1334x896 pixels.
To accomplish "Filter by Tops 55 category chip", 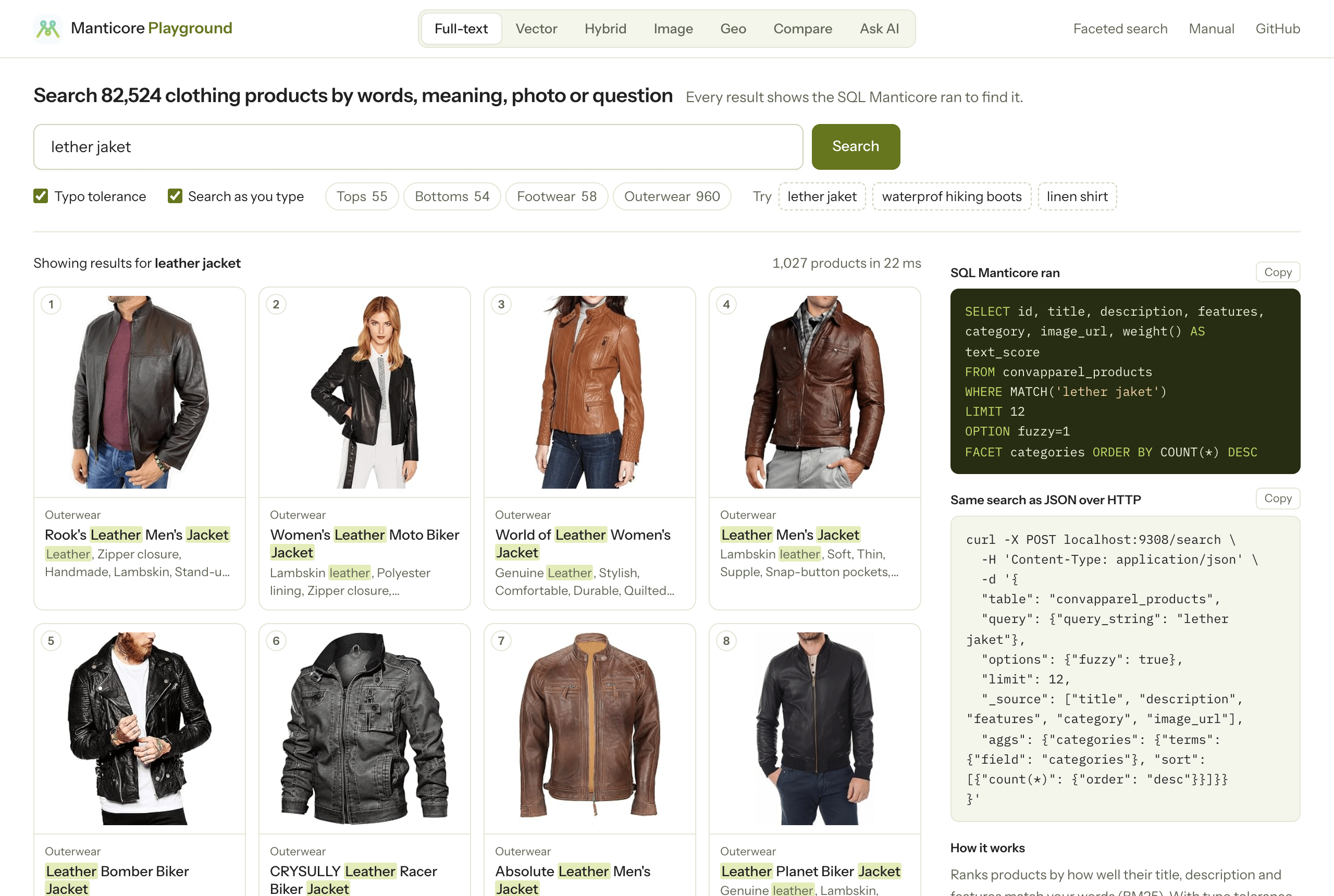I will tap(362, 196).
